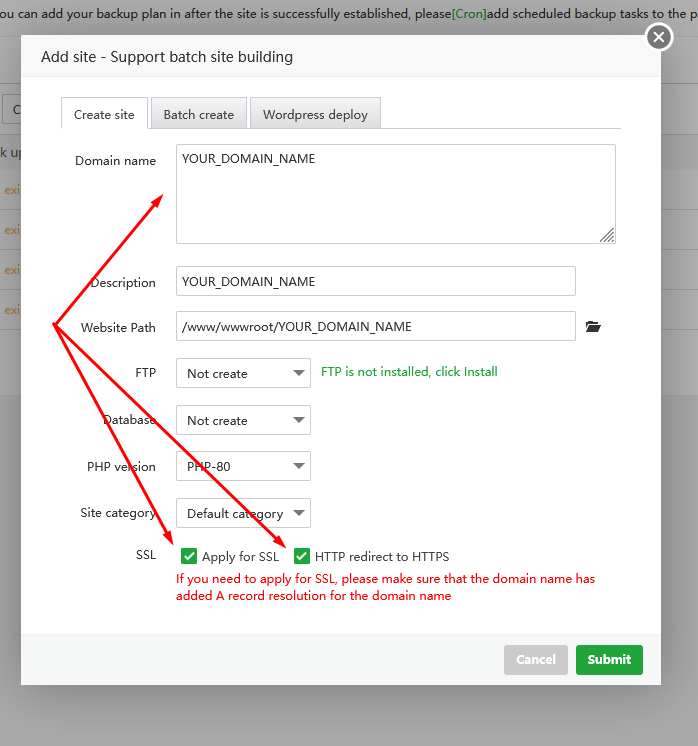Select the PHP version dropdown
This screenshot has width=698, height=746.
click(243, 466)
